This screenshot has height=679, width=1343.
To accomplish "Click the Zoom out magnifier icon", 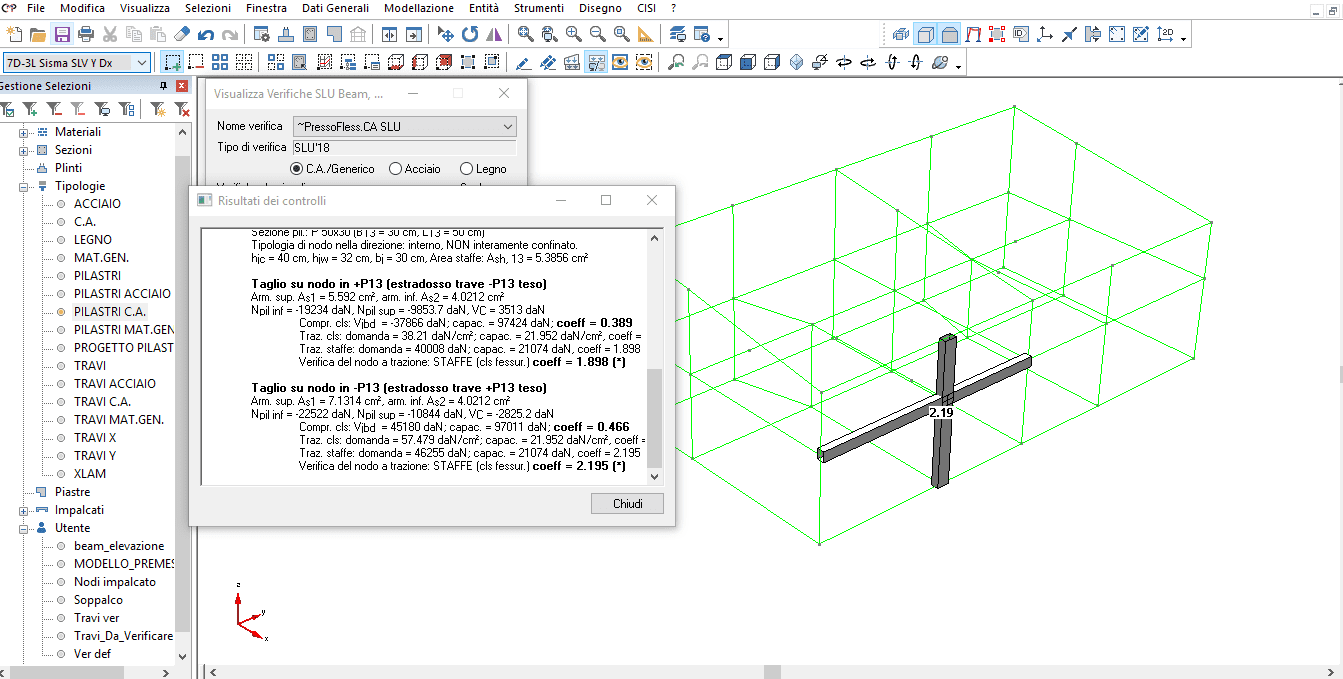I will (x=597, y=35).
